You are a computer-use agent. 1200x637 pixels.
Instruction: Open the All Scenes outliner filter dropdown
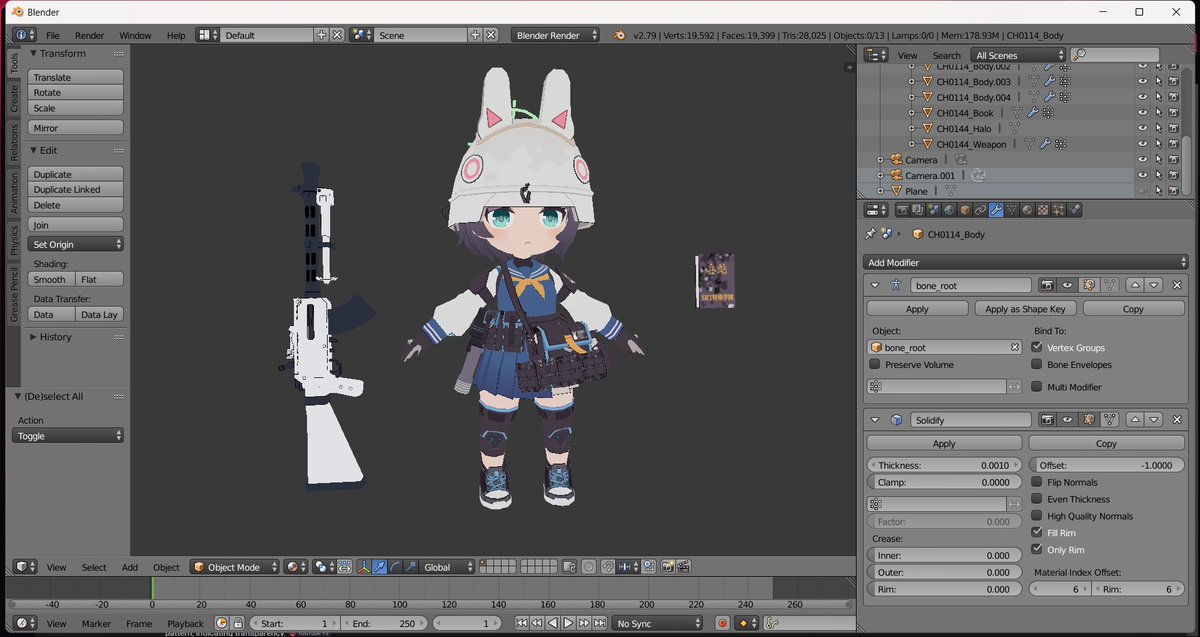(x=1018, y=55)
